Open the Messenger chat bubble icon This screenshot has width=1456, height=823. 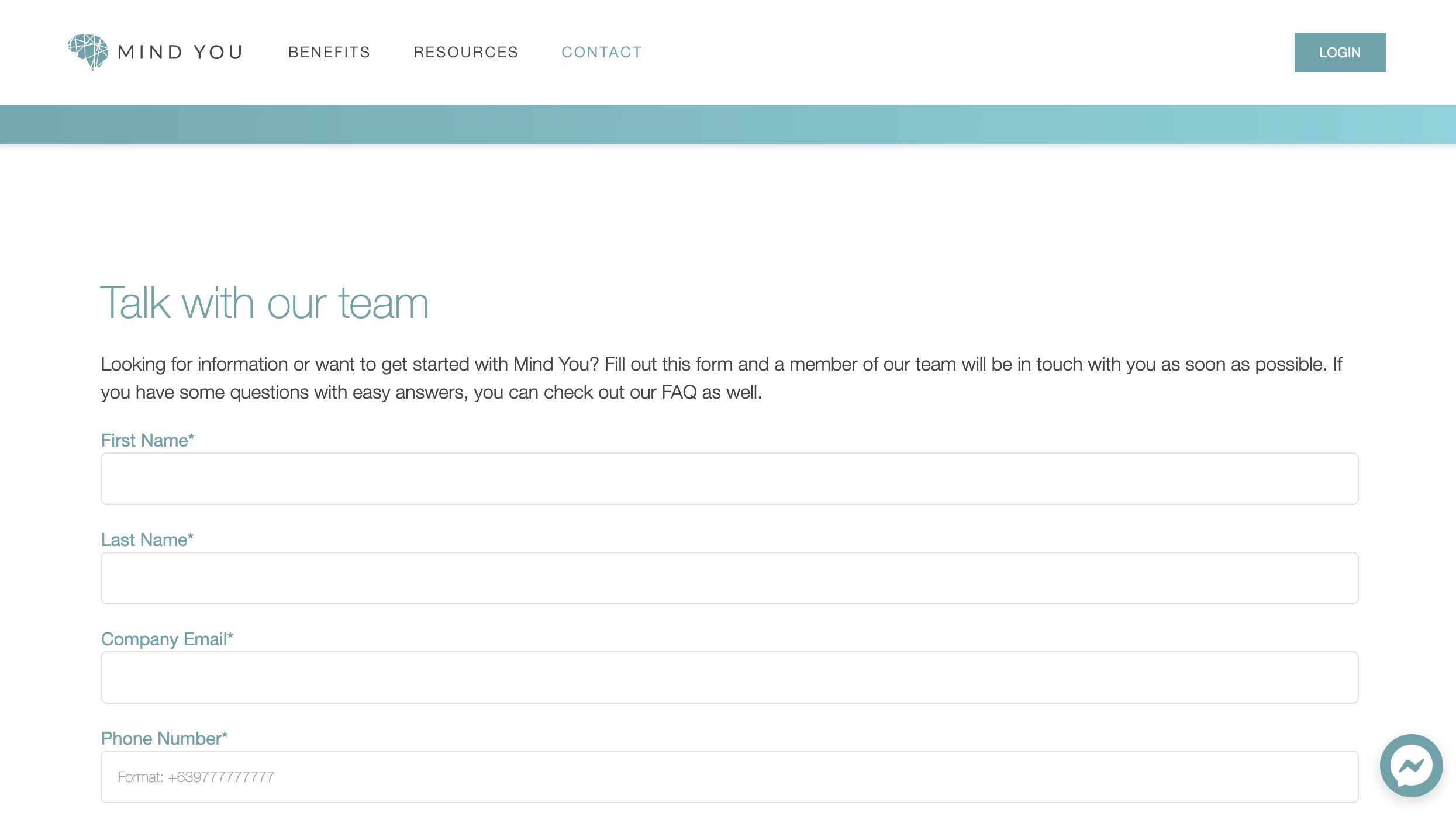pyautogui.click(x=1411, y=766)
